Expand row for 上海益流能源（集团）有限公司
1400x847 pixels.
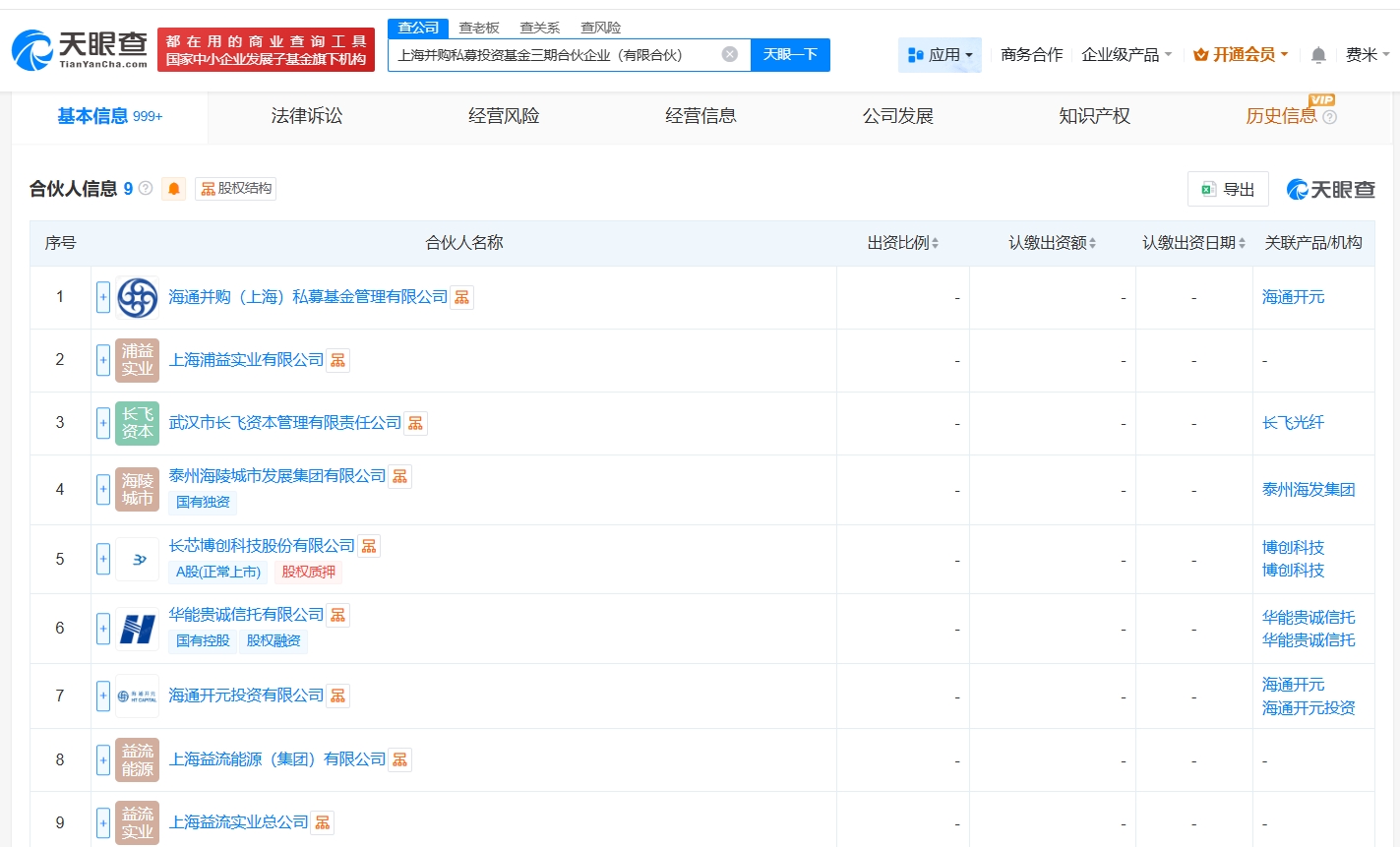[103, 759]
